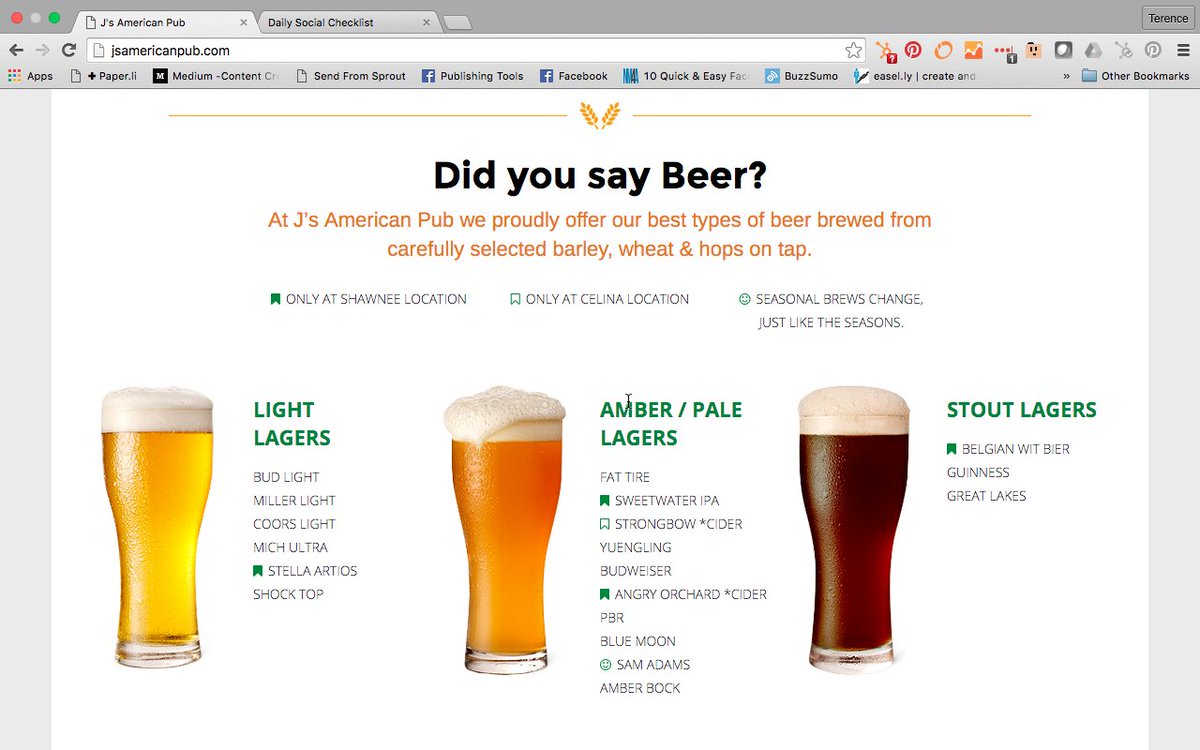The height and width of the screenshot is (750, 1200).
Task: Click the browser forward arrow
Action: (42, 50)
